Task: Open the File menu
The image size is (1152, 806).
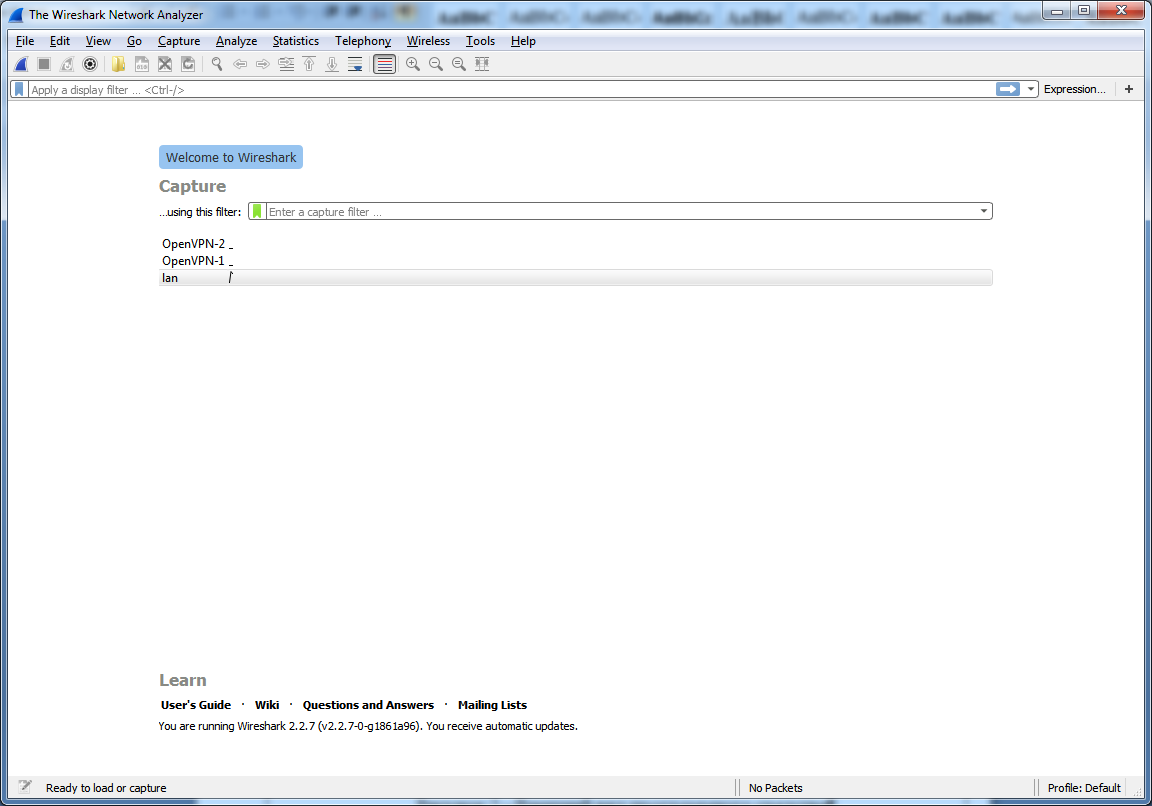Action: [x=25, y=41]
